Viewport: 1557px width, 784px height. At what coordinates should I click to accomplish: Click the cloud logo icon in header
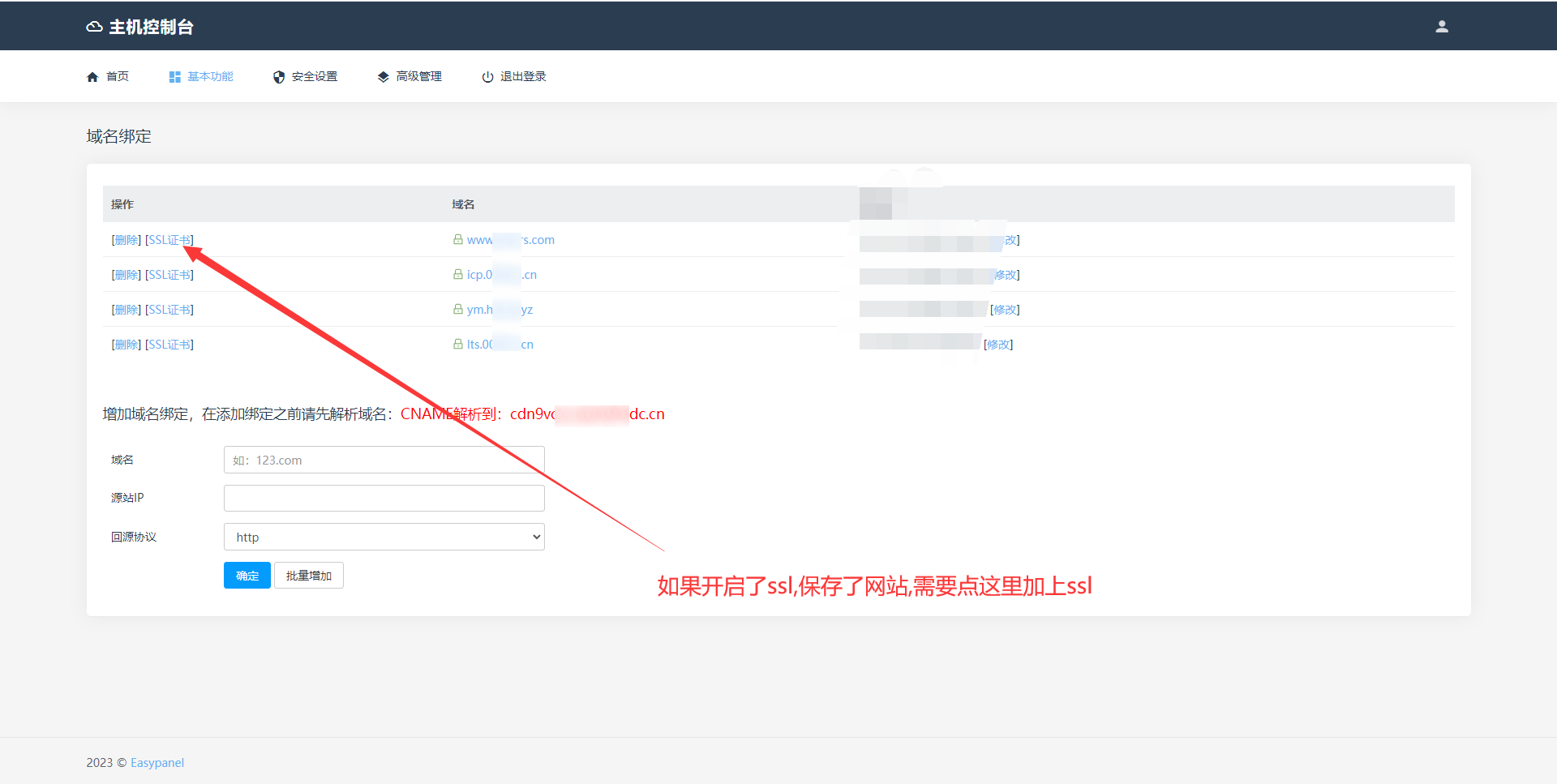(94, 27)
